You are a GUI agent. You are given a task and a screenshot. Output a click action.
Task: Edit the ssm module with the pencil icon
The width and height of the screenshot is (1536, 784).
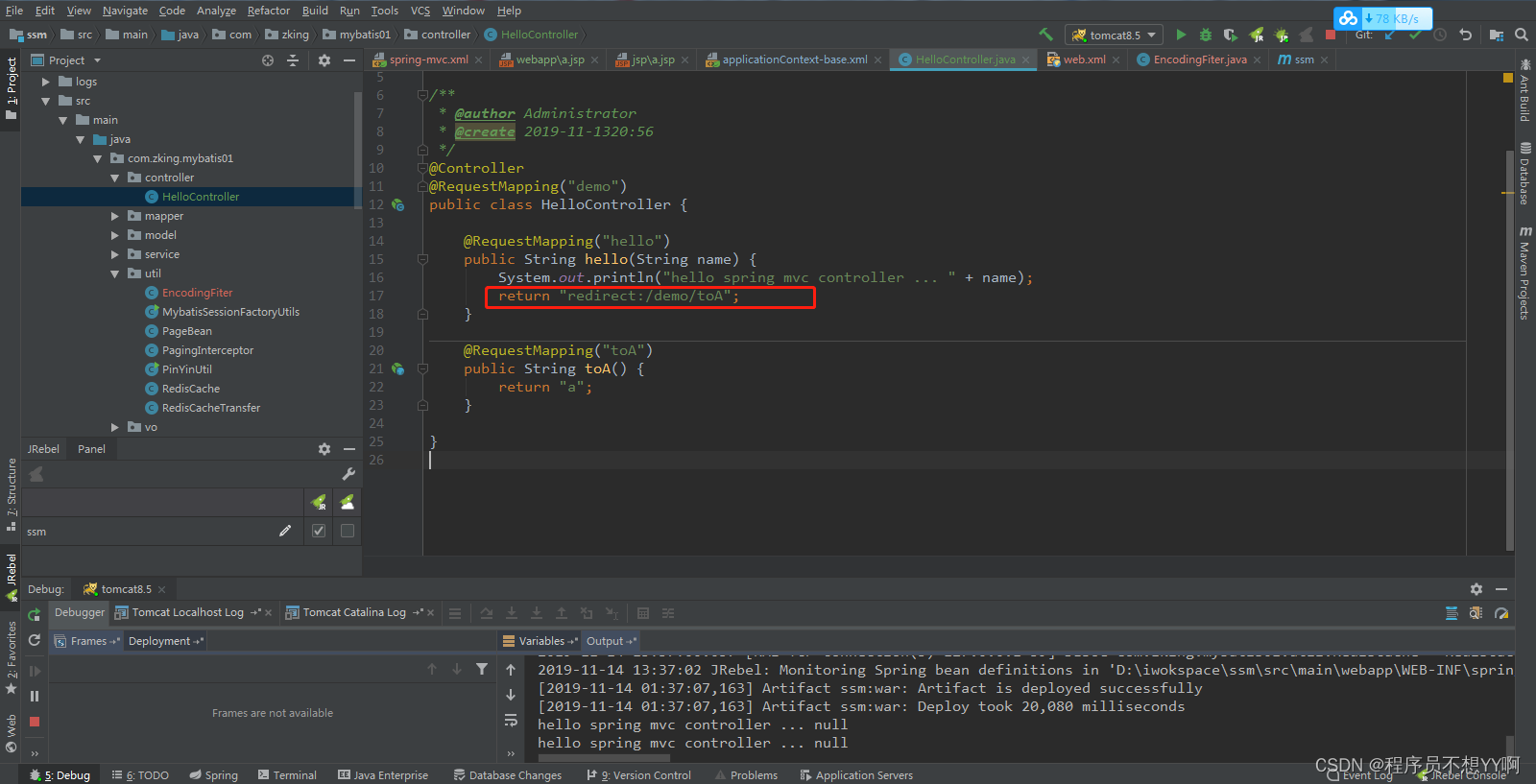[285, 531]
